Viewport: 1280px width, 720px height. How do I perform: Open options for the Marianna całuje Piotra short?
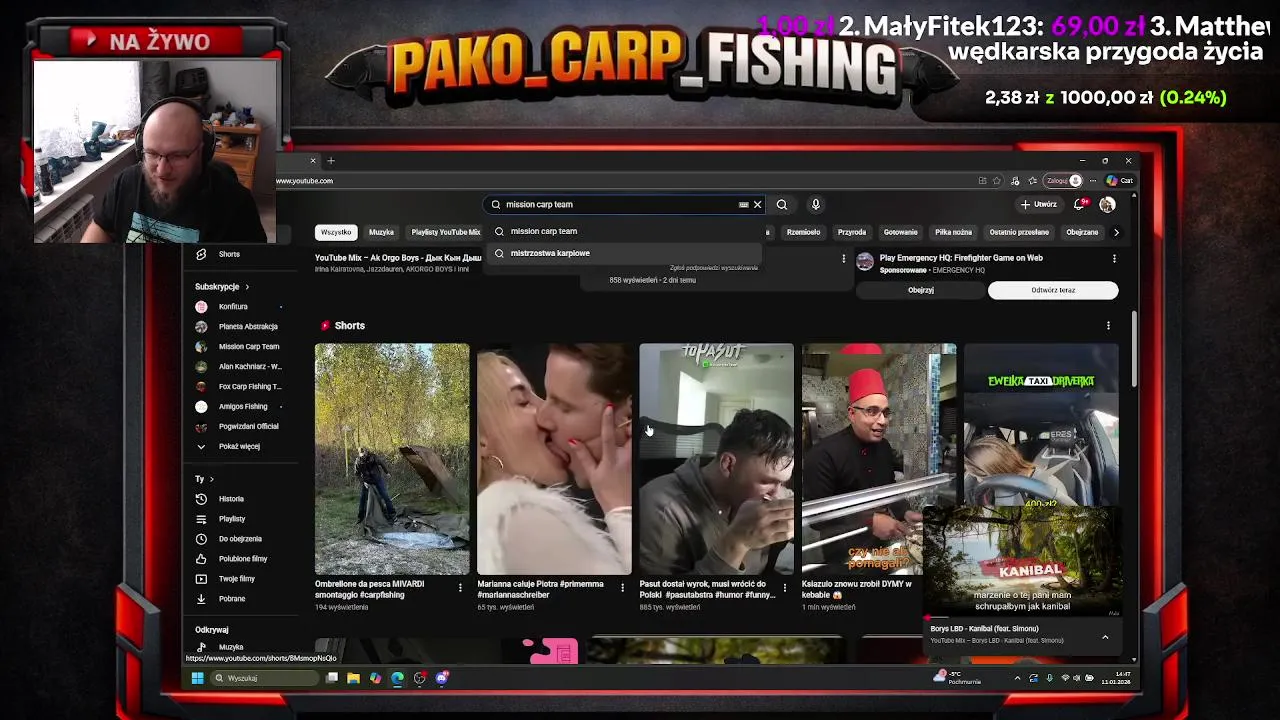tap(622, 588)
